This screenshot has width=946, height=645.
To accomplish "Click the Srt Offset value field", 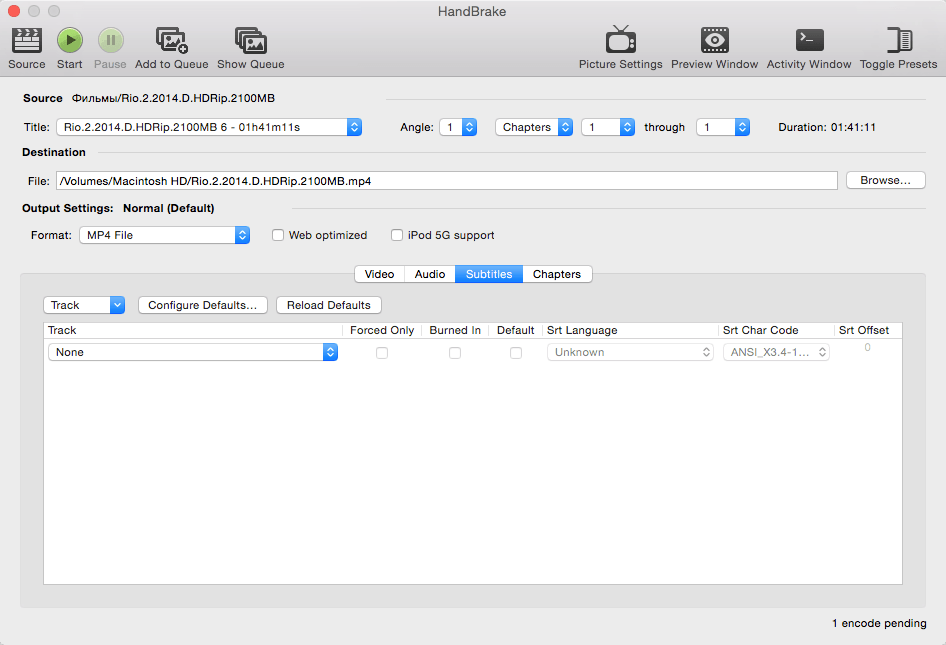I will (868, 348).
